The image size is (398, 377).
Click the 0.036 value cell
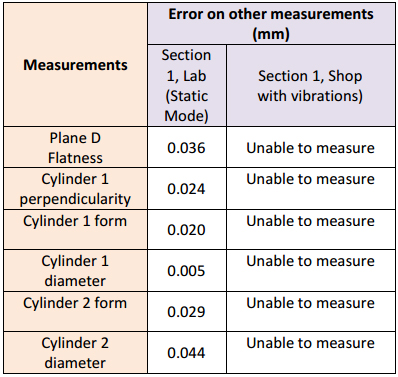click(187, 148)
